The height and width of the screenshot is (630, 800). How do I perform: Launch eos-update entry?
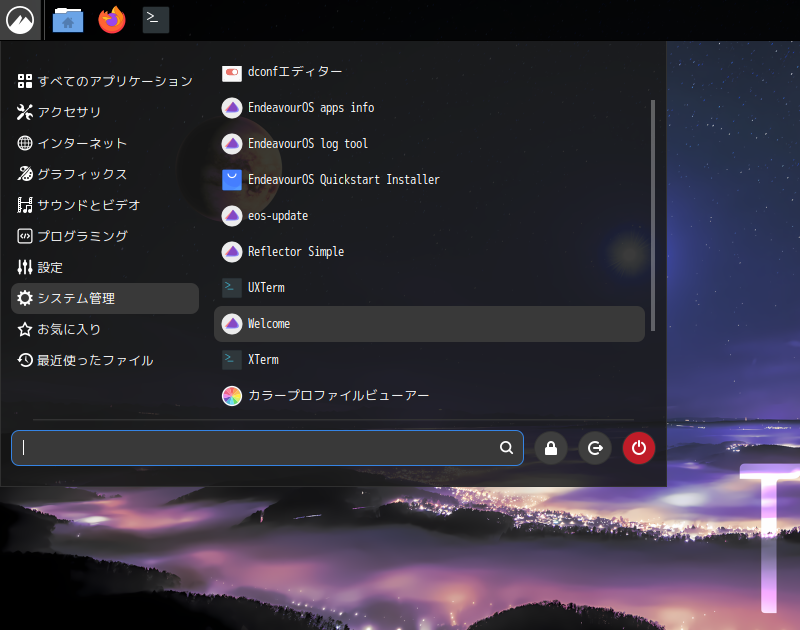(430, 216)
